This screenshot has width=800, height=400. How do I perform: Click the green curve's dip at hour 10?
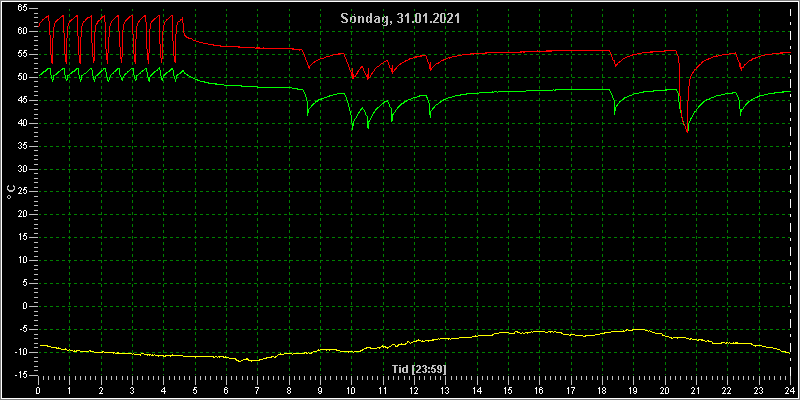click(352, 129)
